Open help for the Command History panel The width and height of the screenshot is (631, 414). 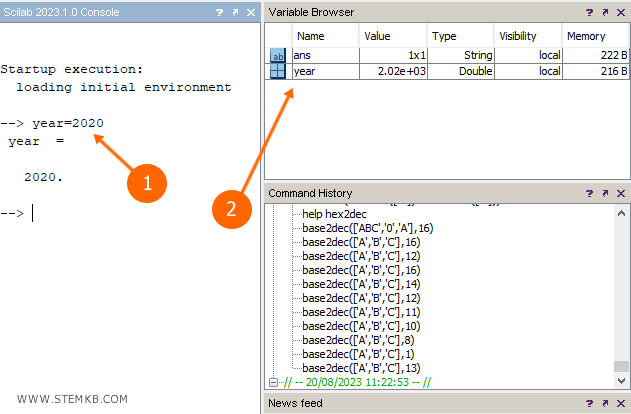click(x=589, y=193)
